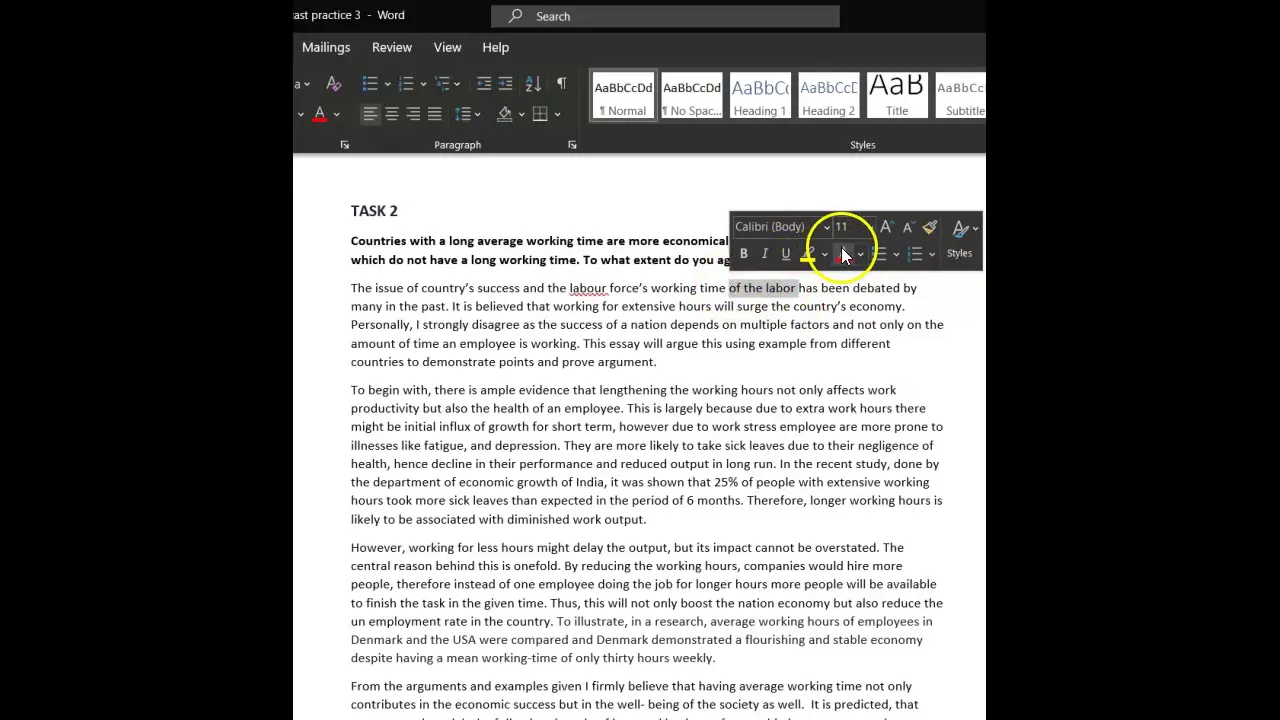Toggle Align Right in the ribbon
Image resolution: width=1280 pixels, height=720 pixels.
point(413,114)
